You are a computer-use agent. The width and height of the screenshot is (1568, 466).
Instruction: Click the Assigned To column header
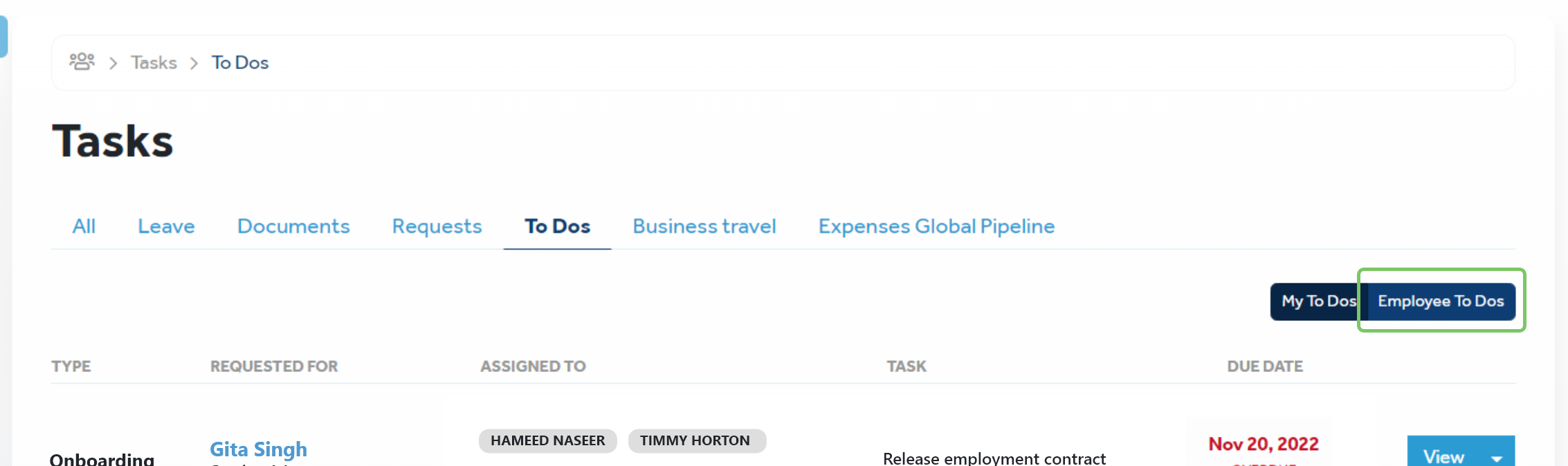pyautogui.click(x=533, y=366)
